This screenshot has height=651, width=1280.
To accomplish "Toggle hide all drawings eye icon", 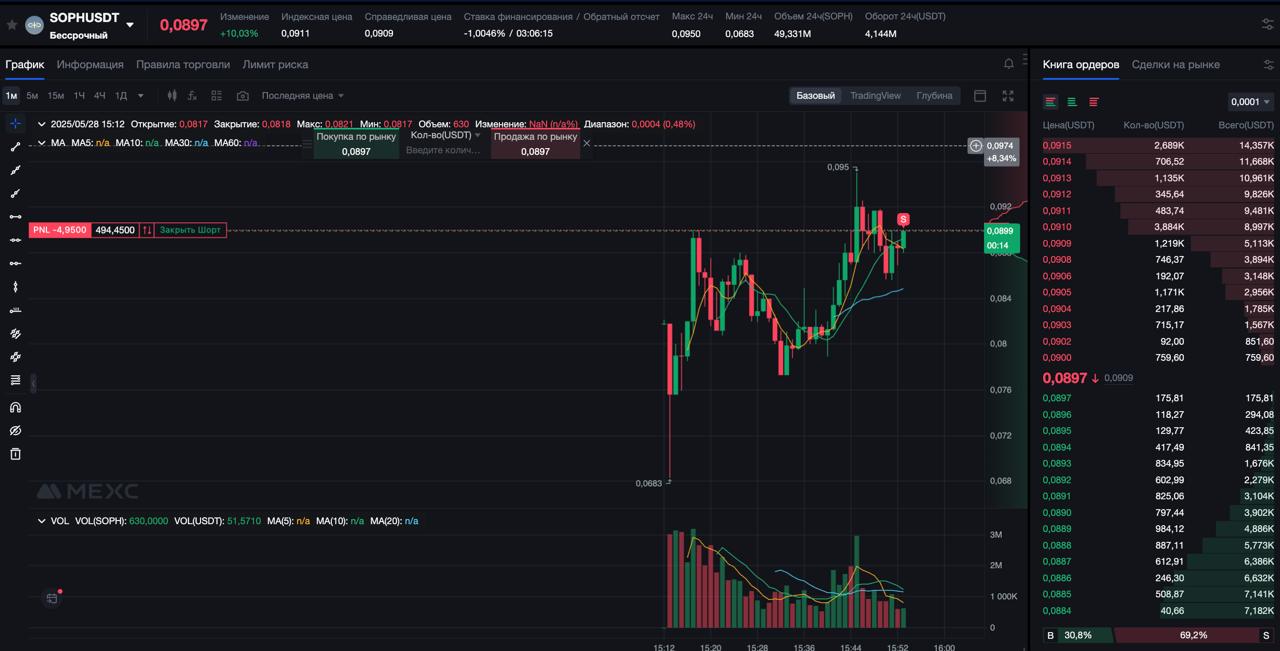I will (15, 431).
